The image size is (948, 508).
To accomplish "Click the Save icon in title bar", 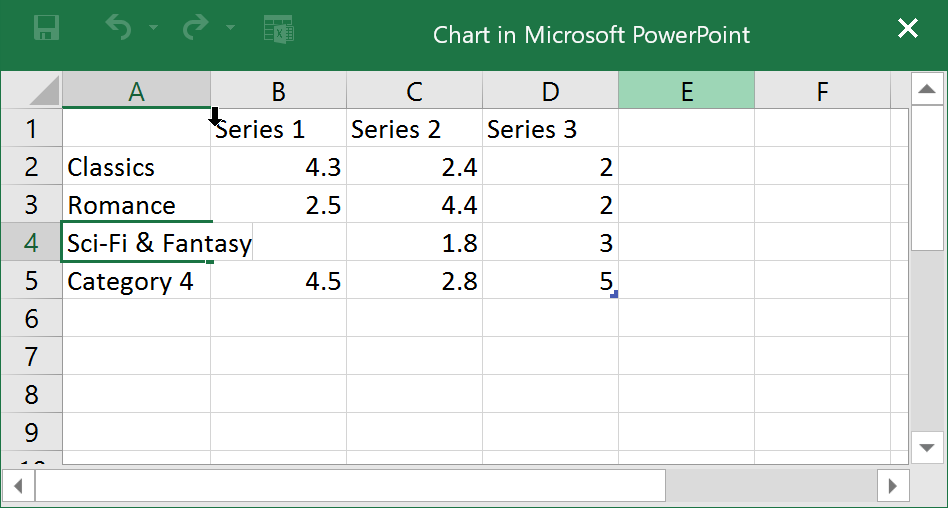I will tap(46, 28).
